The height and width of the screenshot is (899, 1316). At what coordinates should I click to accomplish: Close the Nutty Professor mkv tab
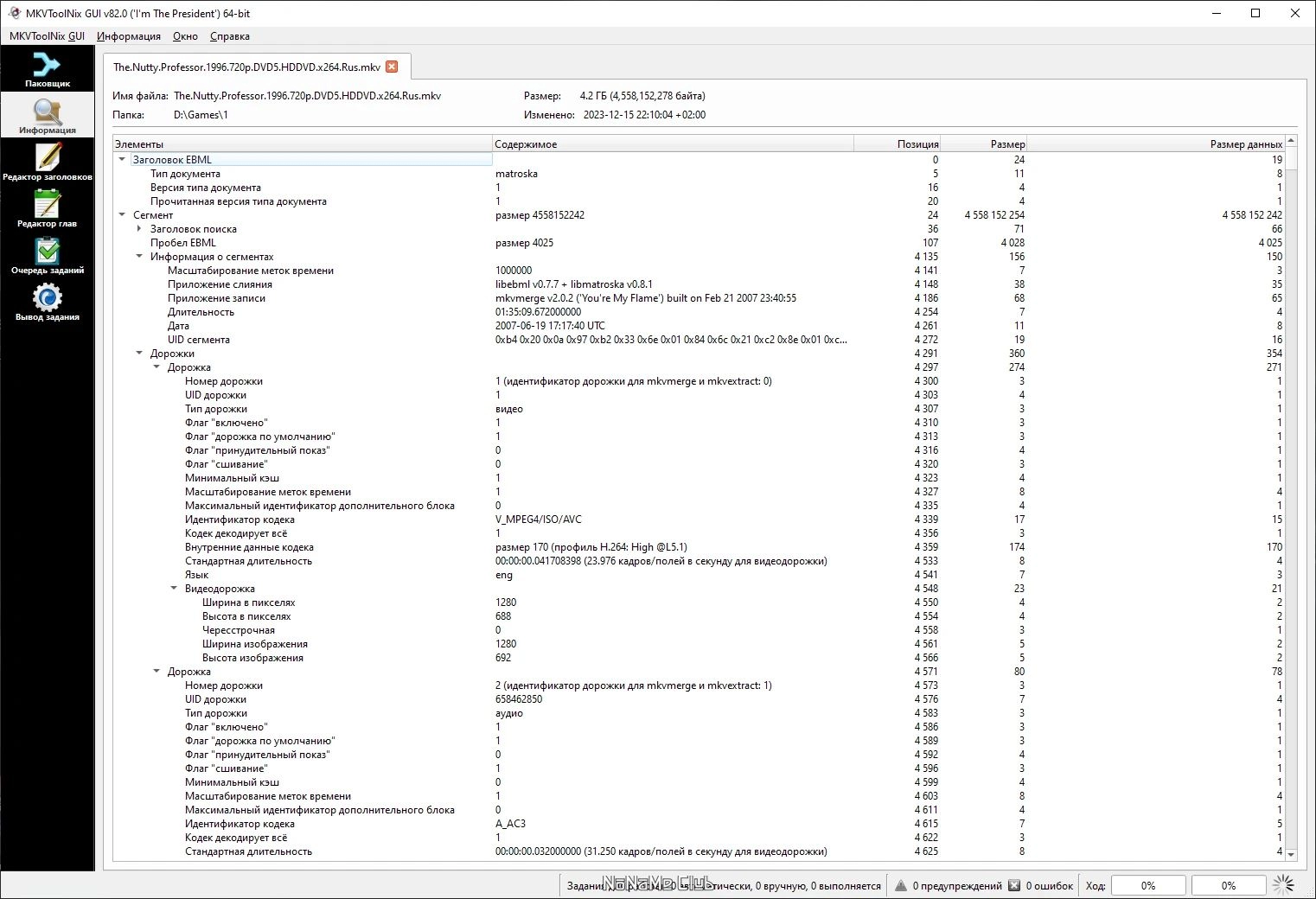(392, 67)
